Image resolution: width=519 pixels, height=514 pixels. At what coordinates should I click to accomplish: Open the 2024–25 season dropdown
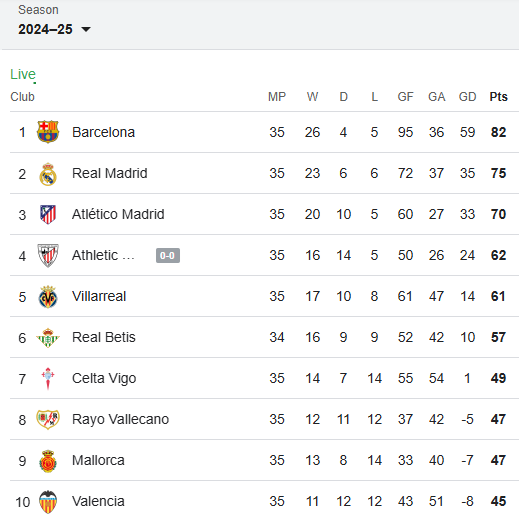click(x=54, y=29)
